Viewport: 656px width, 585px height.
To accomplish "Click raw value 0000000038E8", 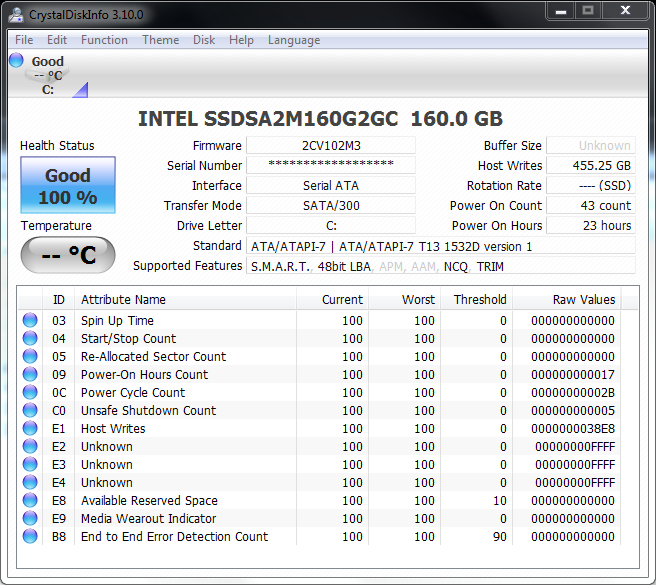I will 573,428.
